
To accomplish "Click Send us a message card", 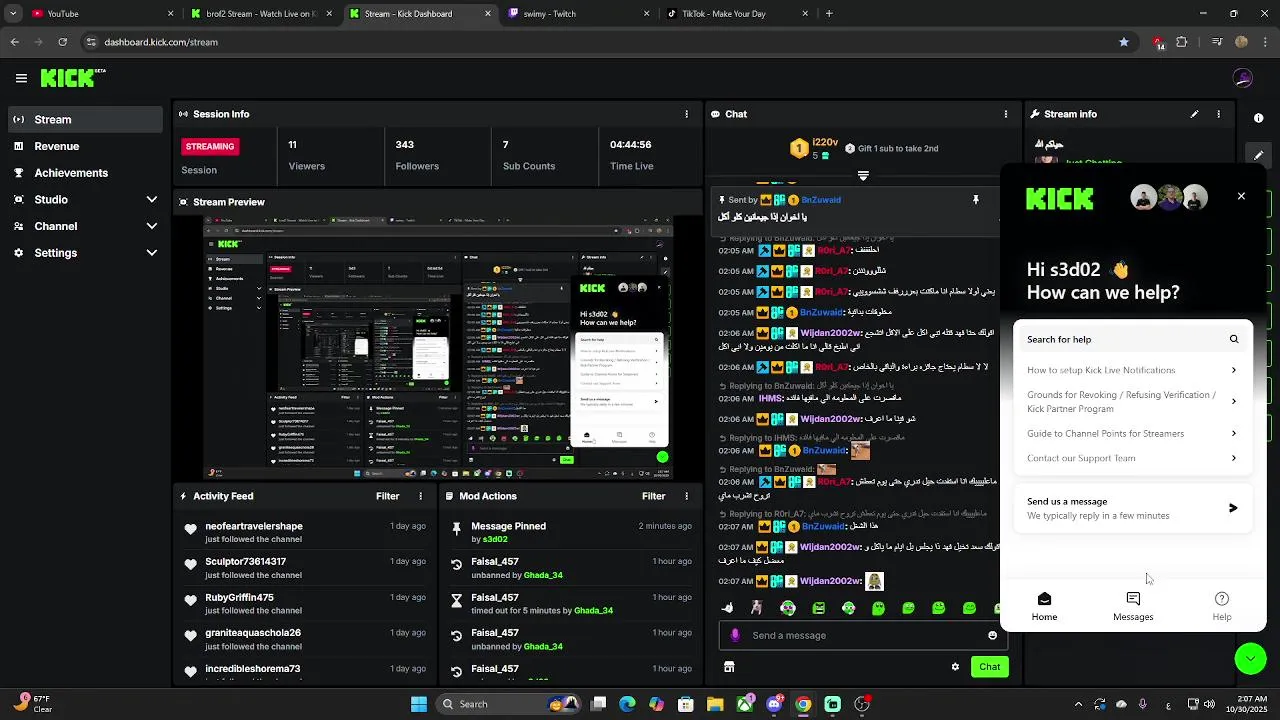I will pos(1132,508).
